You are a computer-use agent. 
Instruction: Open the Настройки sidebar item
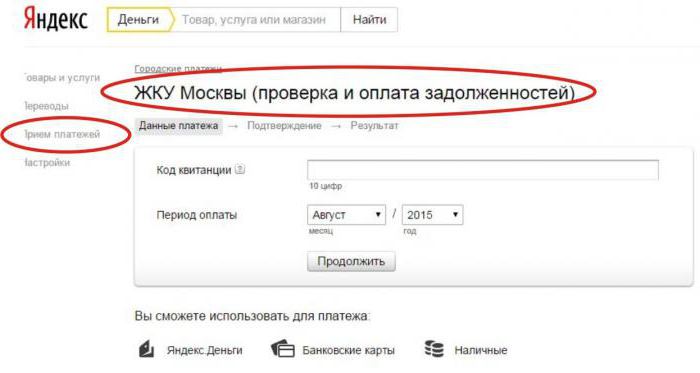[47, 162]
